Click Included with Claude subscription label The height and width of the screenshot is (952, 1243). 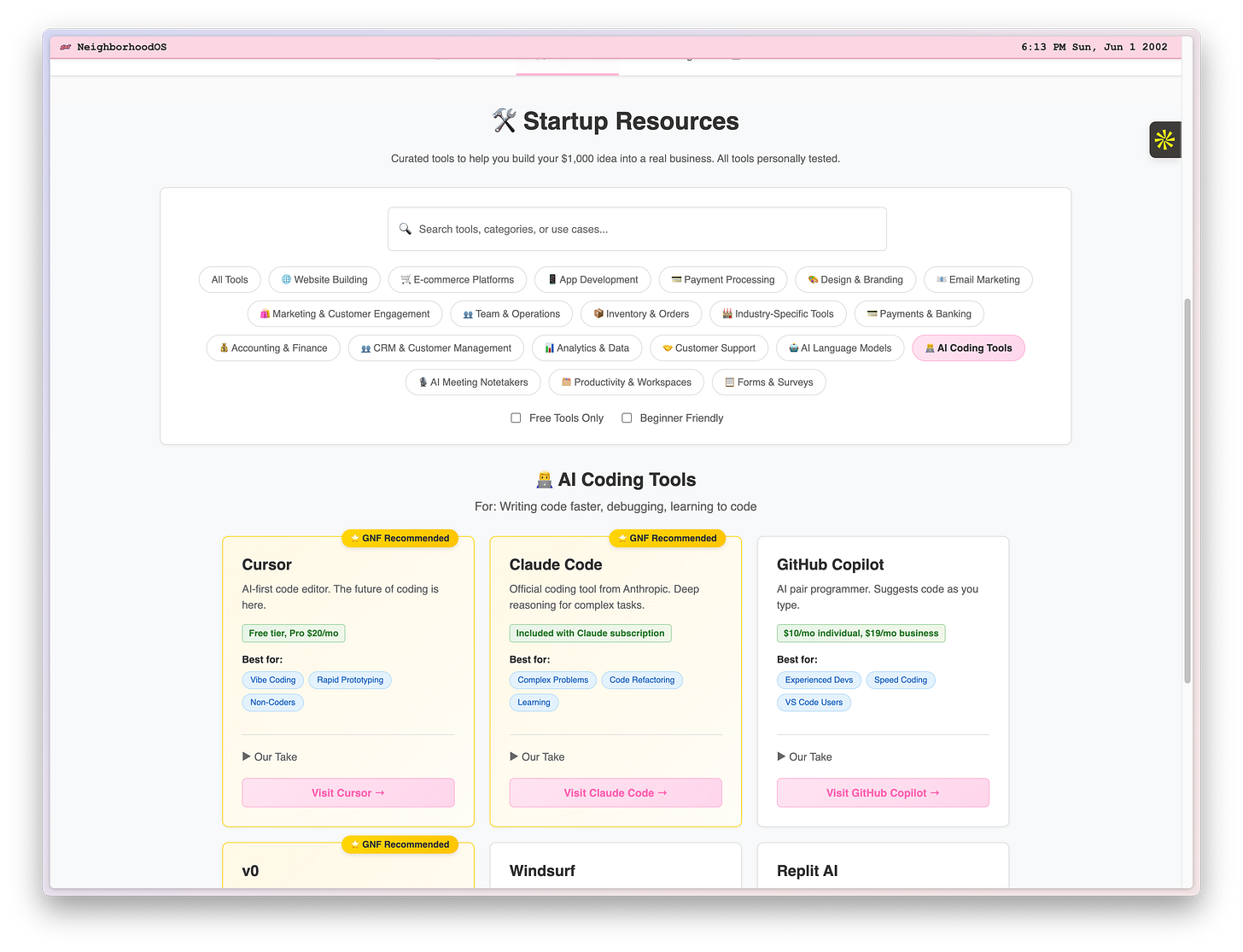pyautogui.click(x=591, y=633)
